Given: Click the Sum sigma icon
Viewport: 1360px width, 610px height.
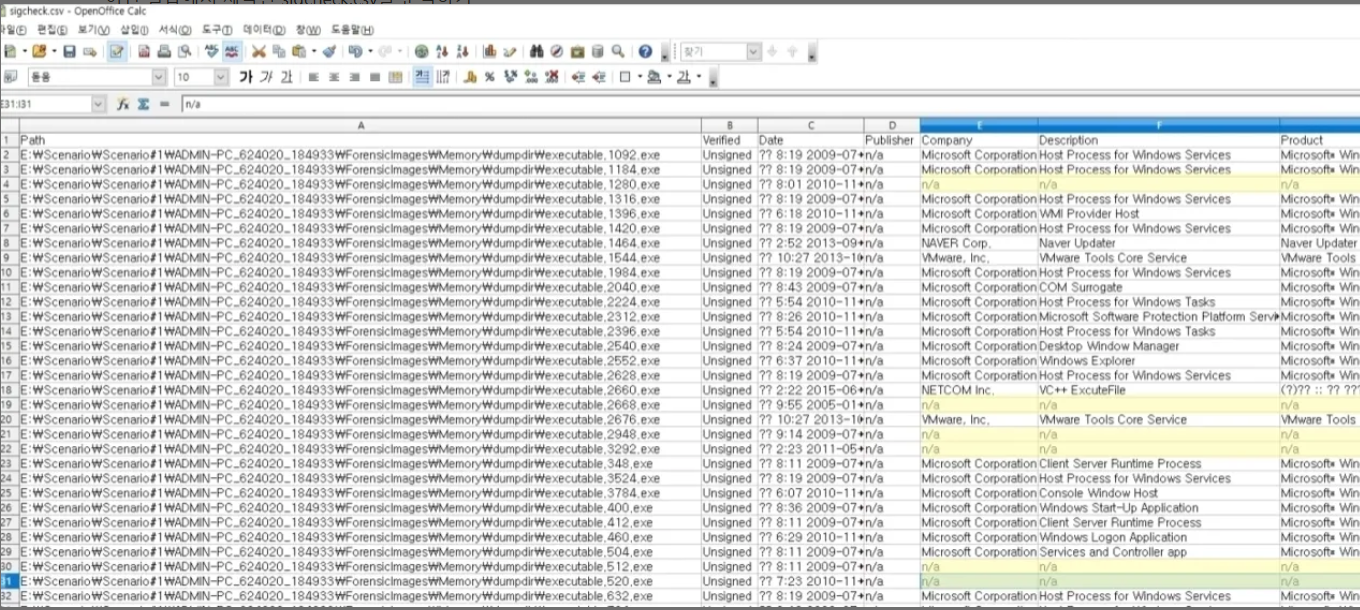Looking at the screenshot, I should point(144,103).
